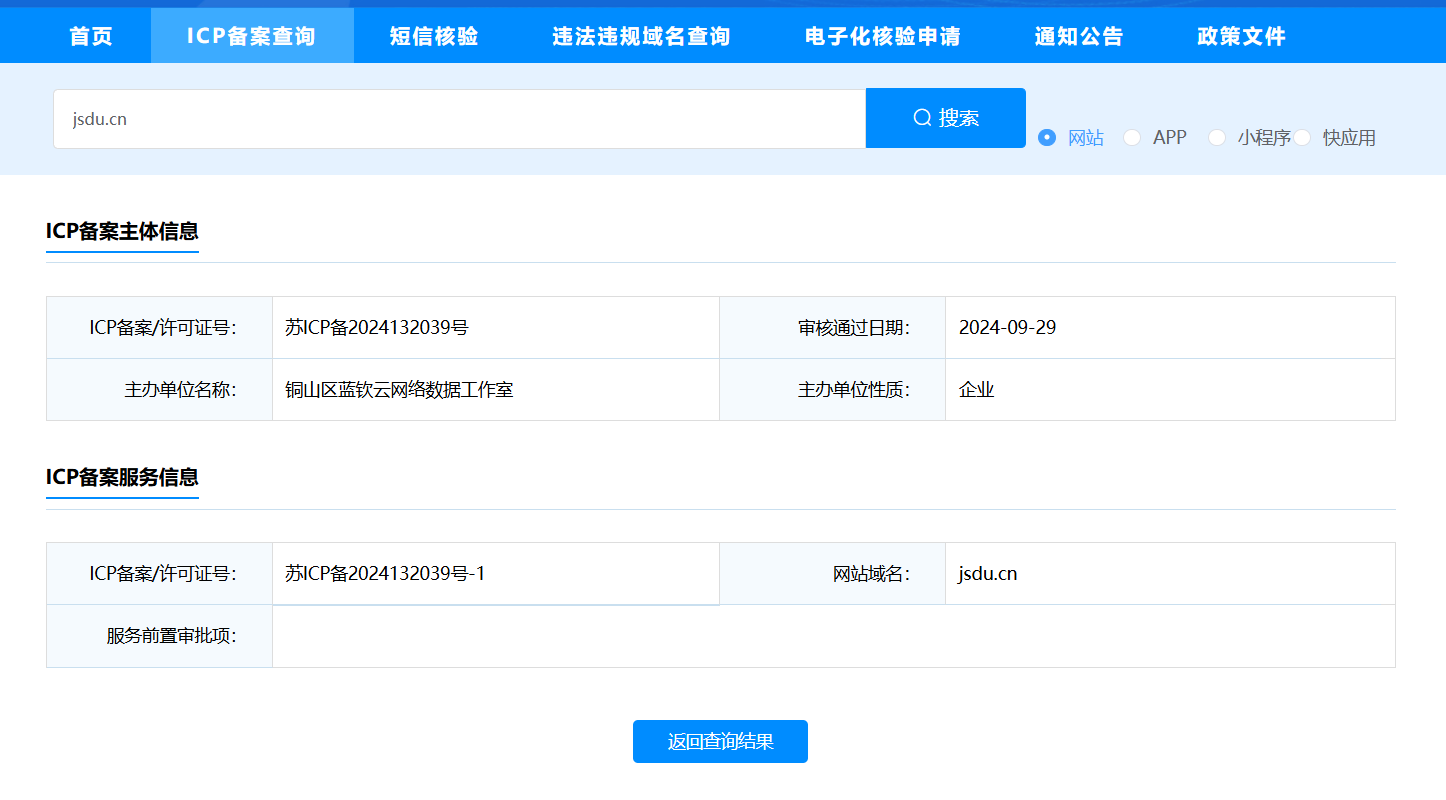Click the 服务前置审批项 label

click(172, 636)
